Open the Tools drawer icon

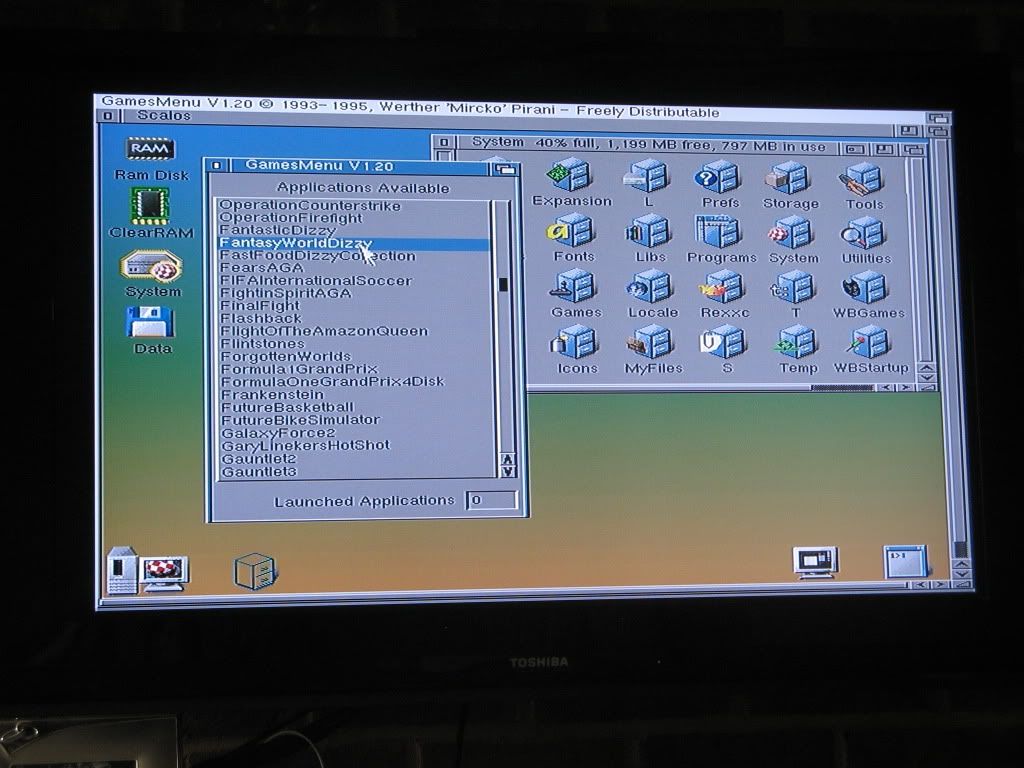(x=862, y=180)
